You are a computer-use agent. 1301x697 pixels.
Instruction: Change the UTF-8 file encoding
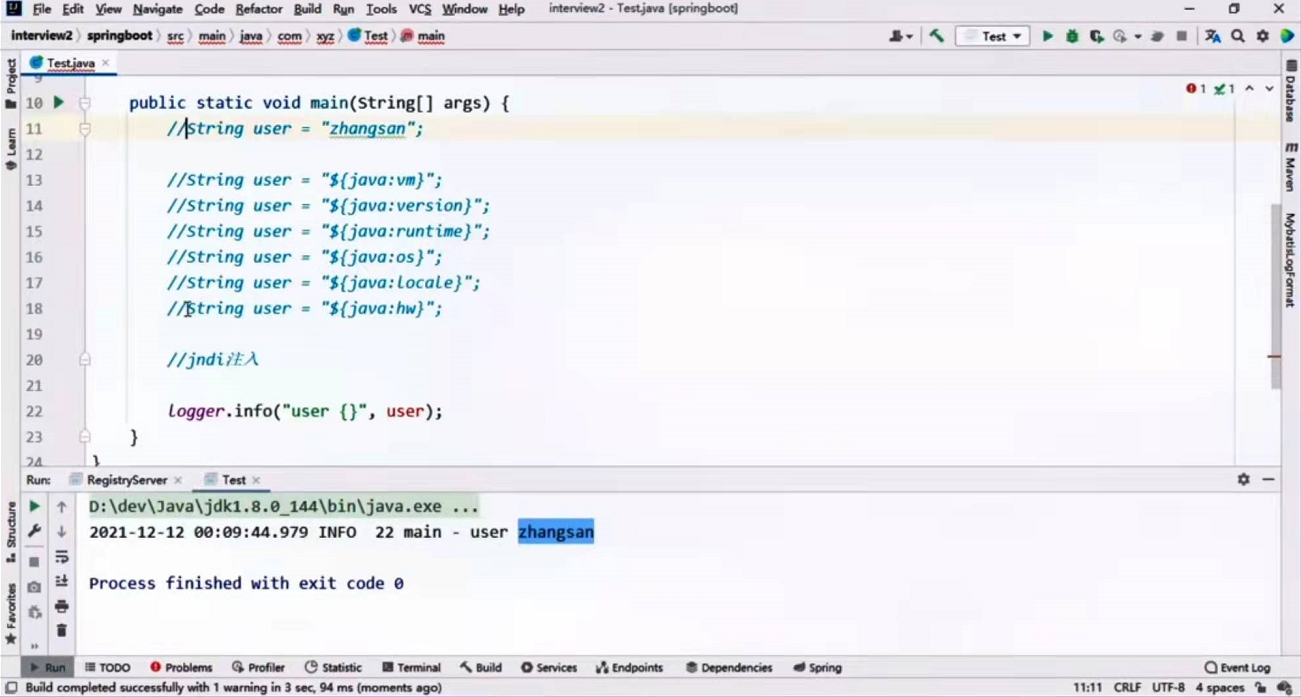(1168, 688)
